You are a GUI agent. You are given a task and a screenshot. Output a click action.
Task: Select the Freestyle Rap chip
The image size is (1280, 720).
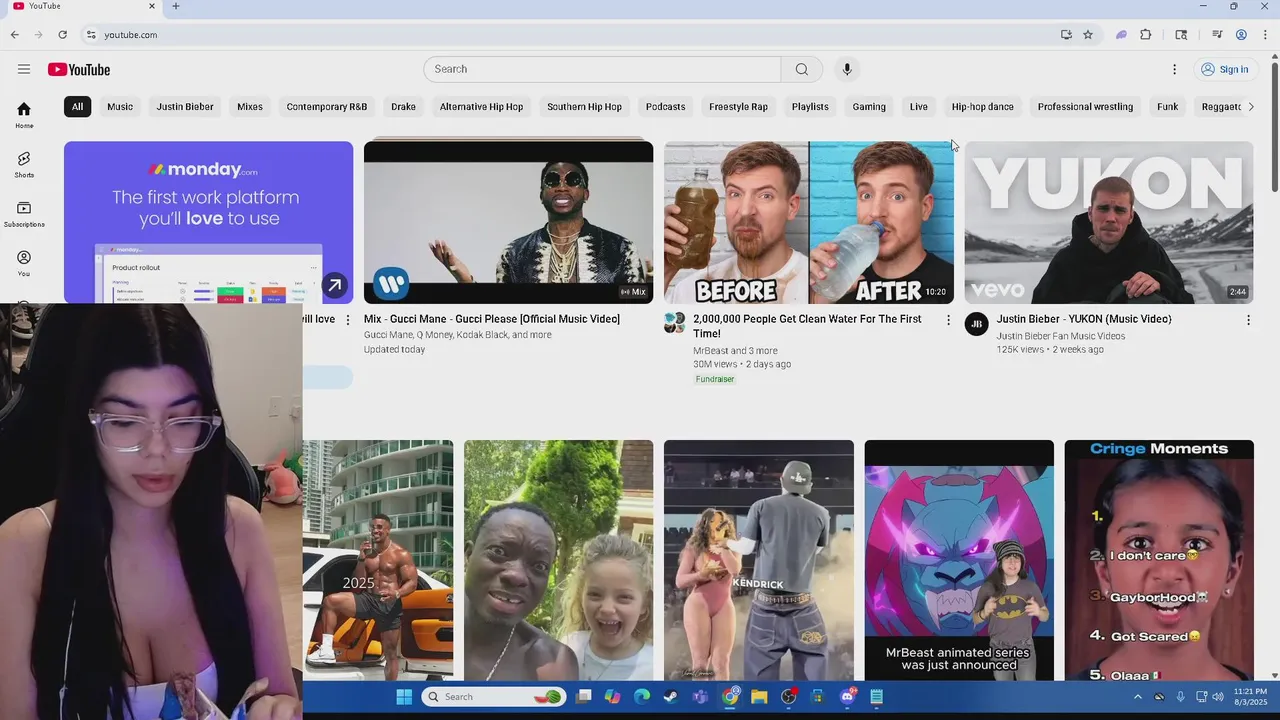[x=739, y=106]
